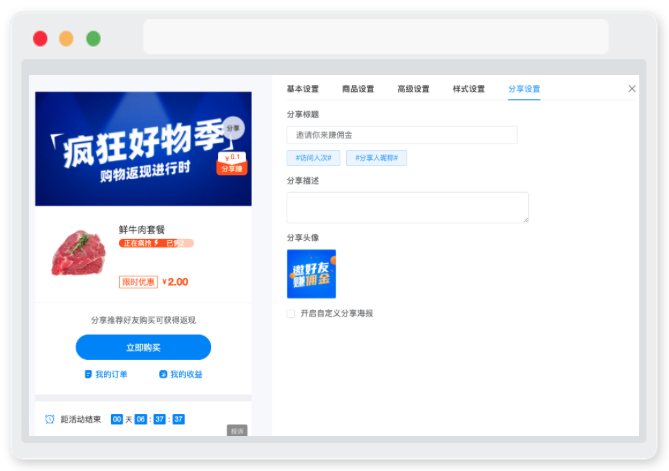The height and width of the screenshot is (471, 669).
Task: Click the 距活动结束 label
Action: 81,419
